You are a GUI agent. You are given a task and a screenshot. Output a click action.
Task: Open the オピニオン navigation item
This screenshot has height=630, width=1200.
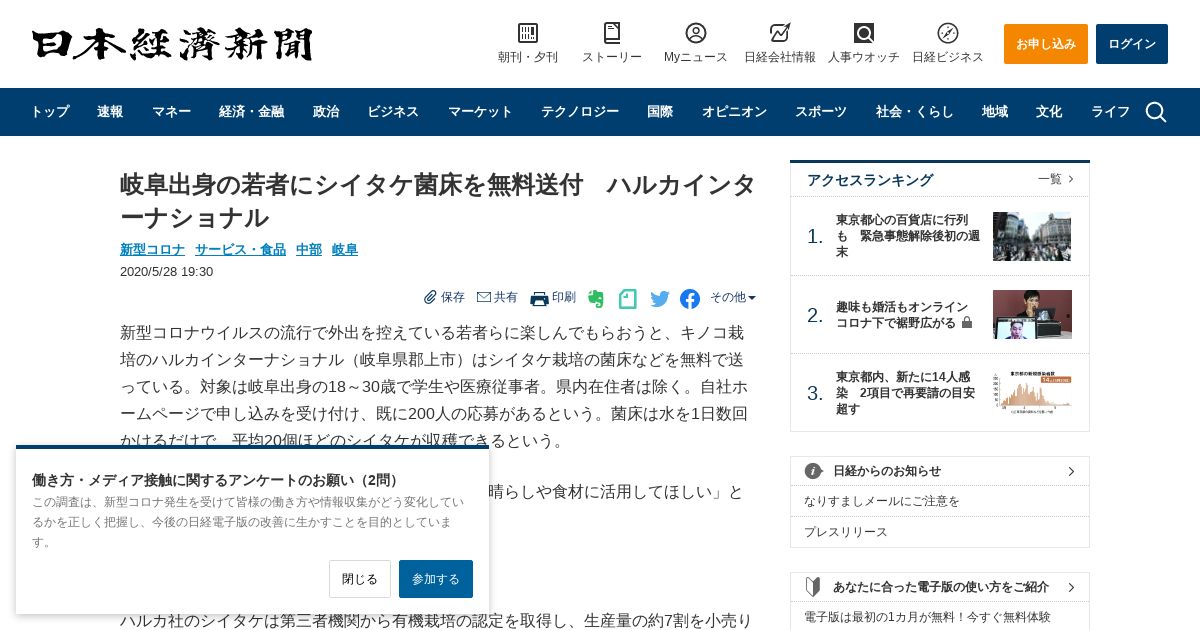[x=734, y=112]
